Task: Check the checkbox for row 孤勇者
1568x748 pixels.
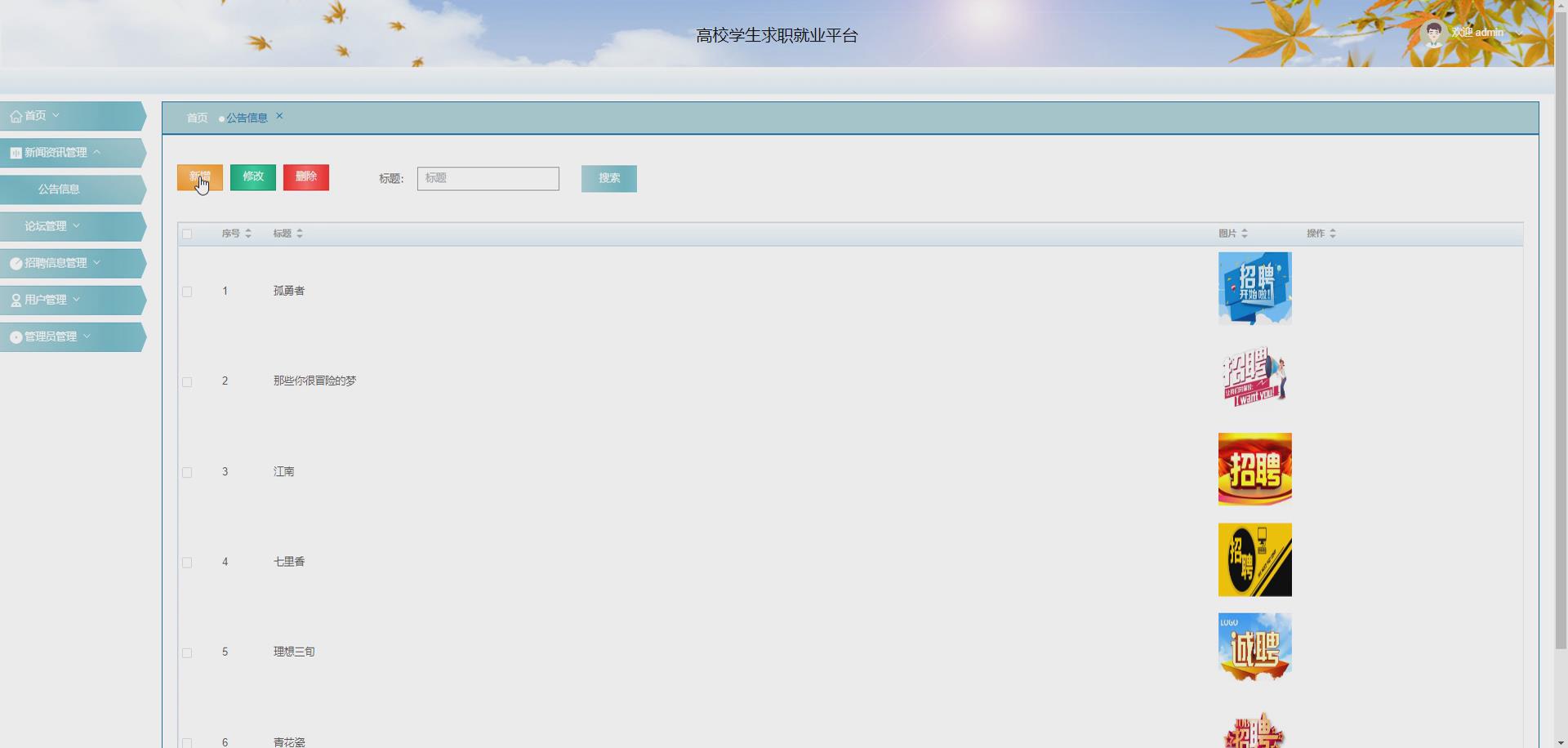Action: pos(187,292)
